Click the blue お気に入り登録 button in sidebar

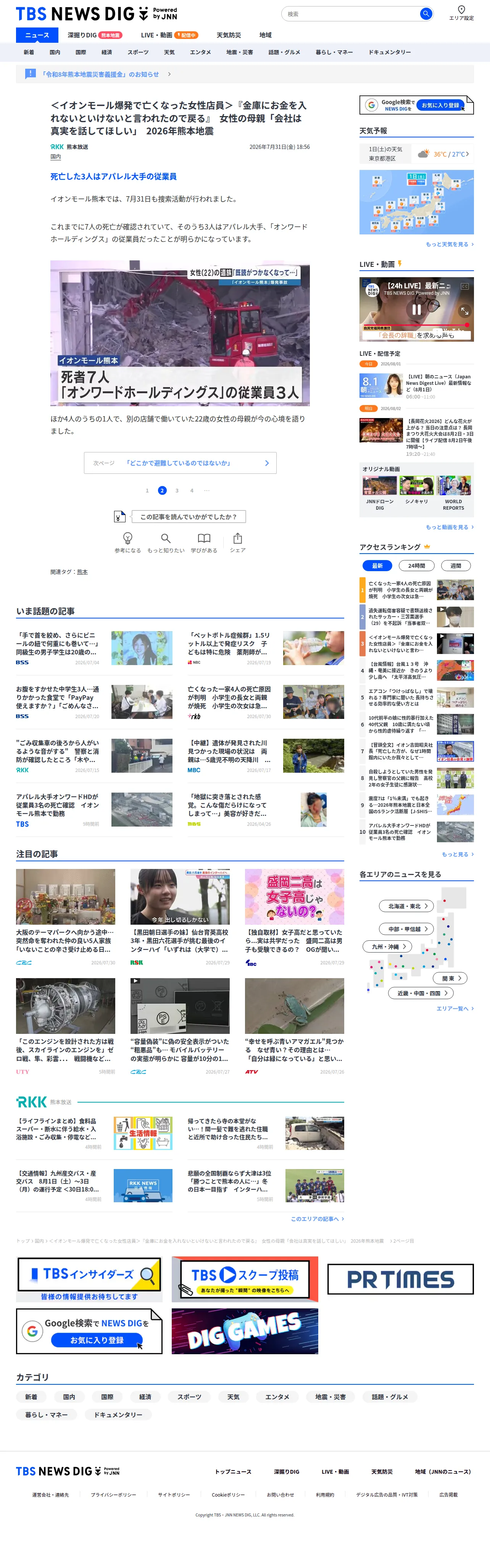pyautogui.click(x=441, y=105)
